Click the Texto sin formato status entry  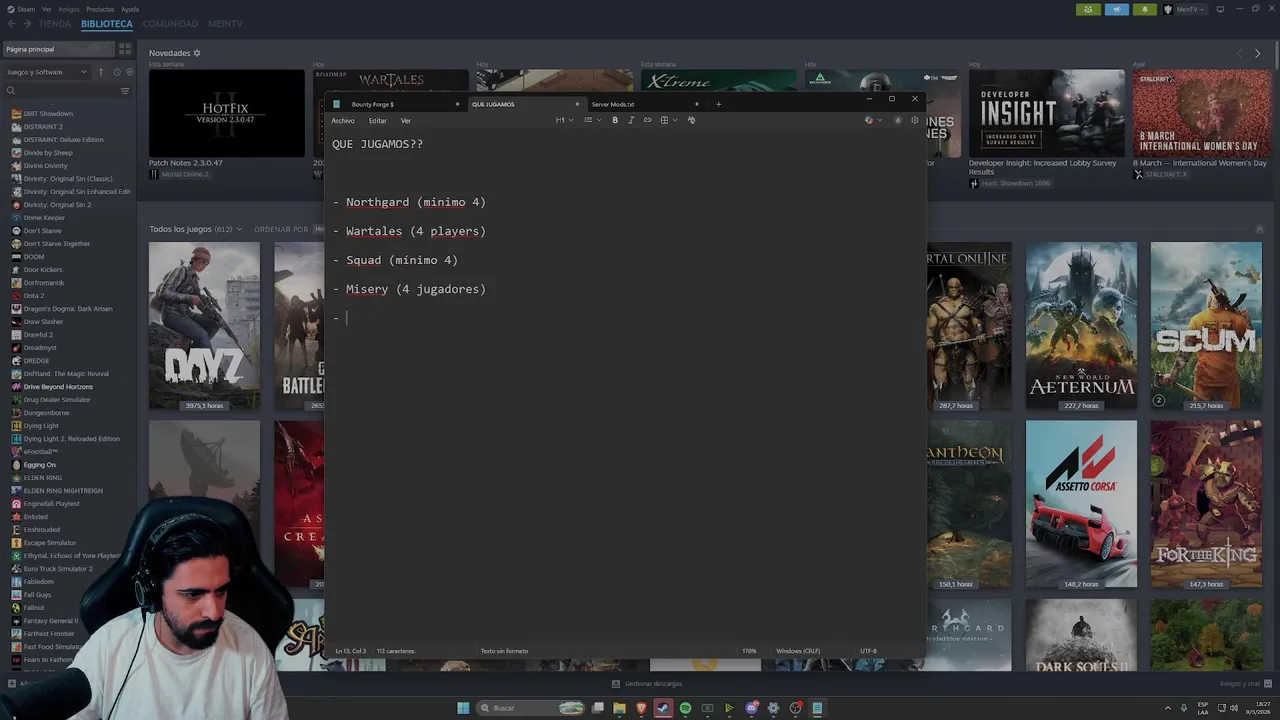[504, 651]
